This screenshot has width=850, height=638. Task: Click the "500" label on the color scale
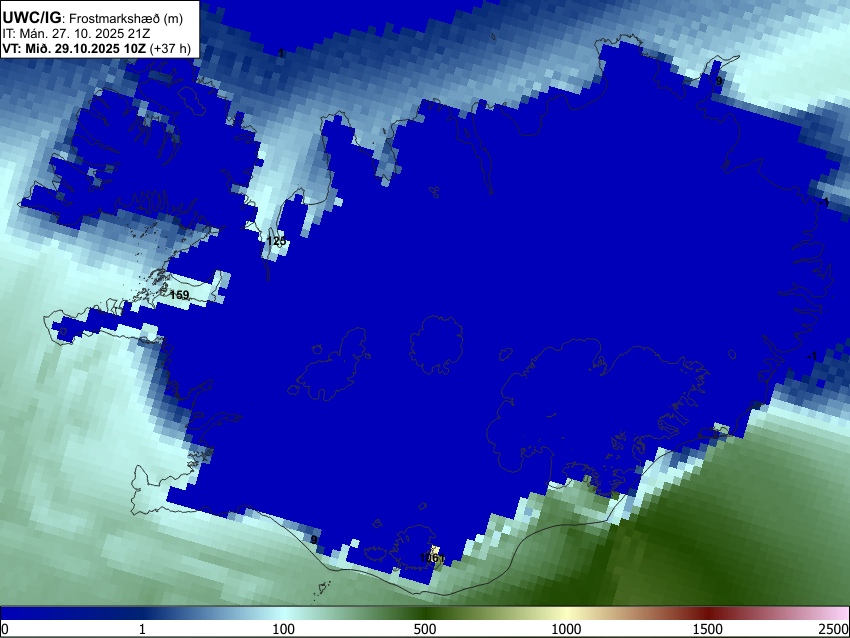(425, 629)
